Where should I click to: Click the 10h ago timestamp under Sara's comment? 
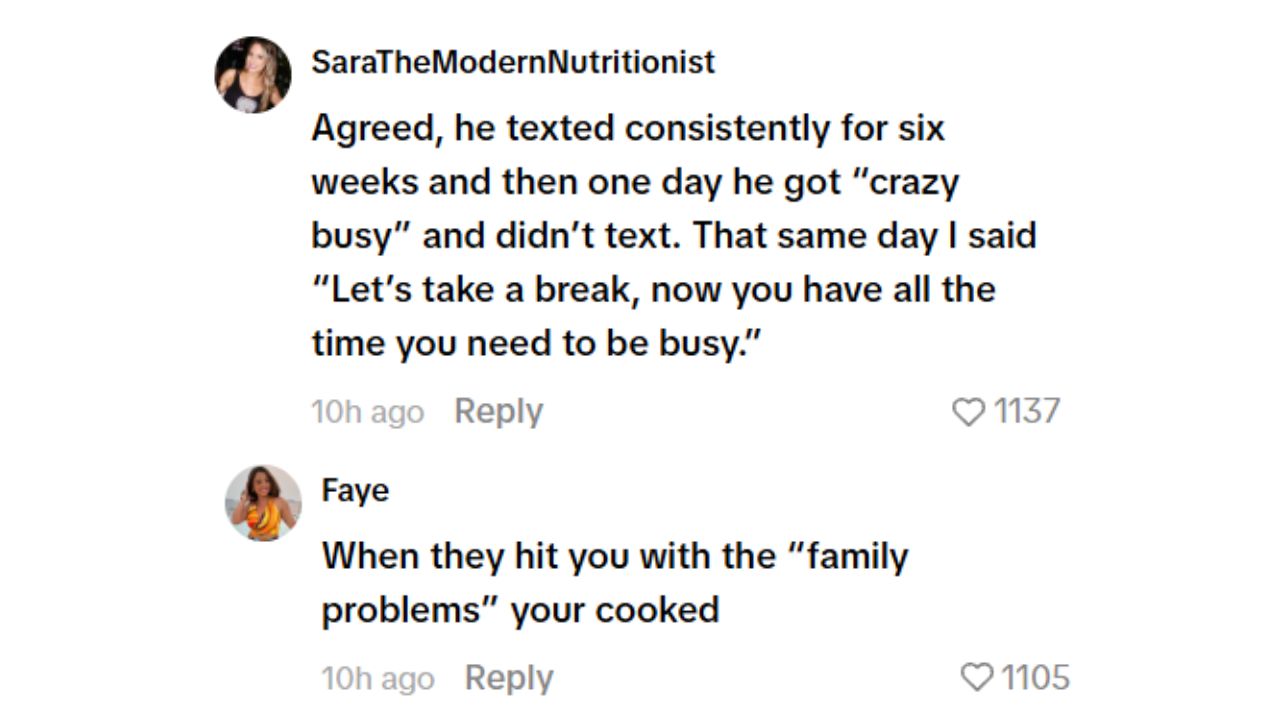[x=367, y=412]
